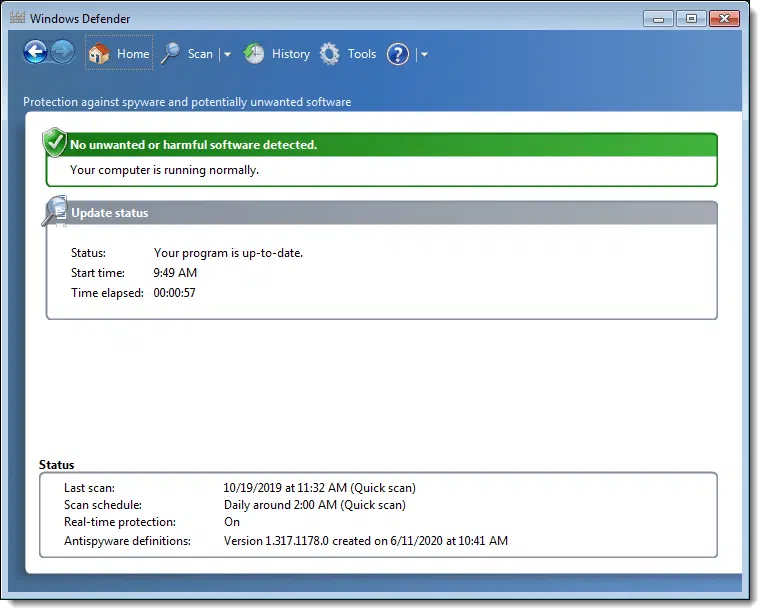Viewport: 765px width, 615px height.
Task: Click the green shield checkmark icon
Action: 55,142
